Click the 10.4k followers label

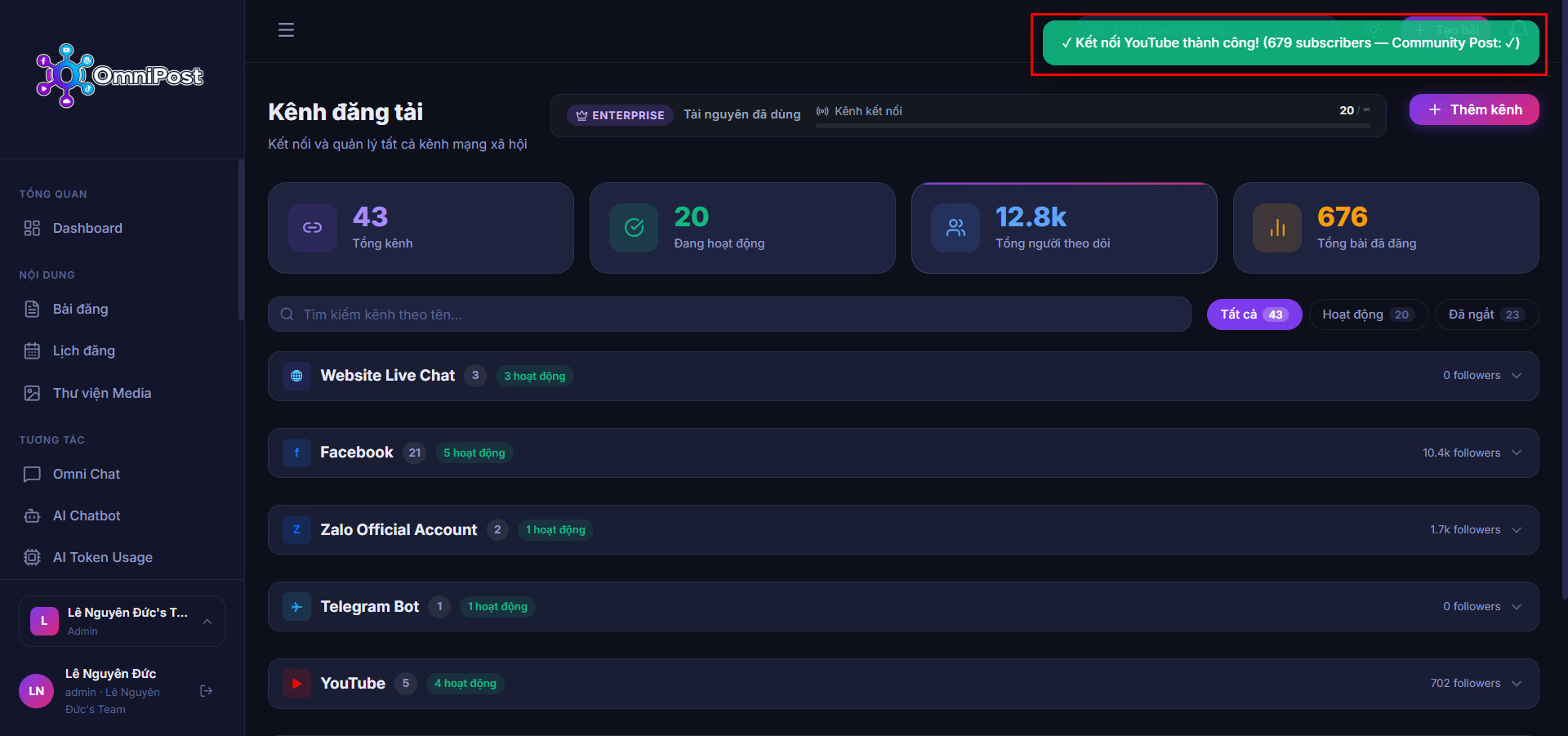(x=1462, y=453)
